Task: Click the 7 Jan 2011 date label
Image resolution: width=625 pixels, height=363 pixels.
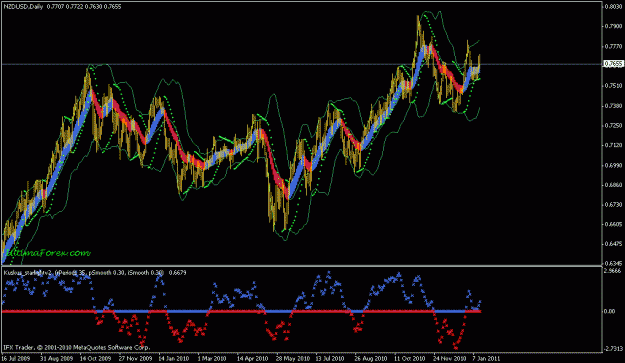Action: pos(486,358)
